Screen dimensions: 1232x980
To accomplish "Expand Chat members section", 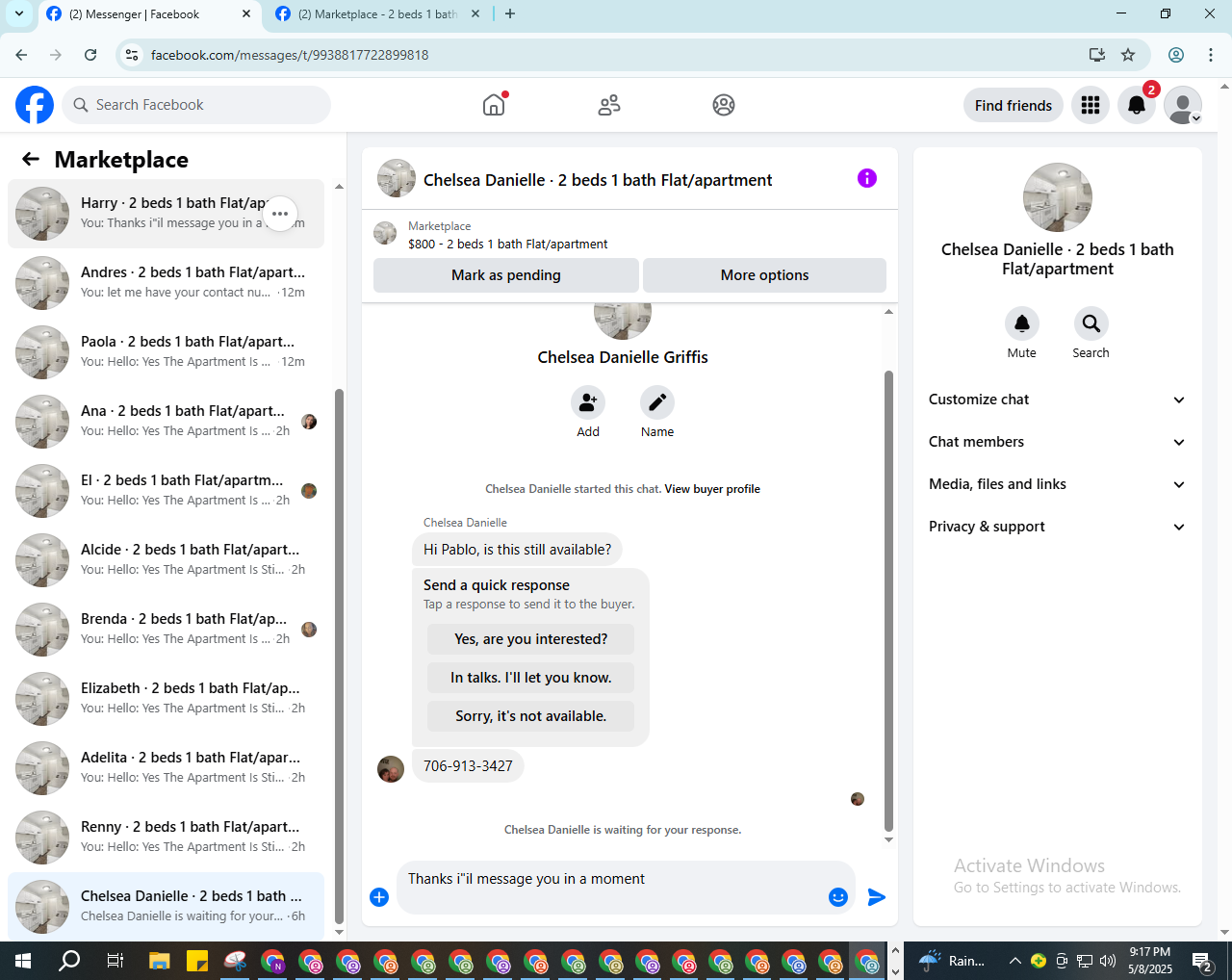I will 1057,442.
